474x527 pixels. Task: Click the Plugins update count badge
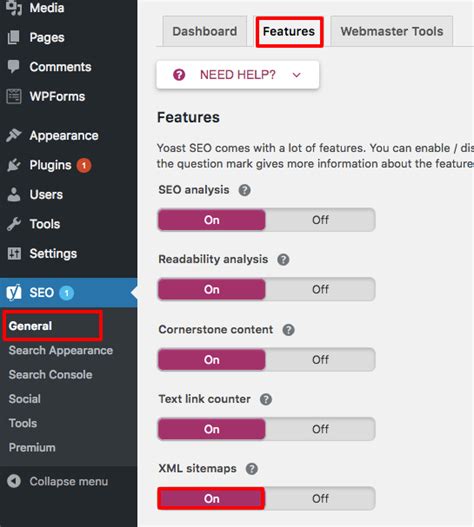(x=84, y=165)
